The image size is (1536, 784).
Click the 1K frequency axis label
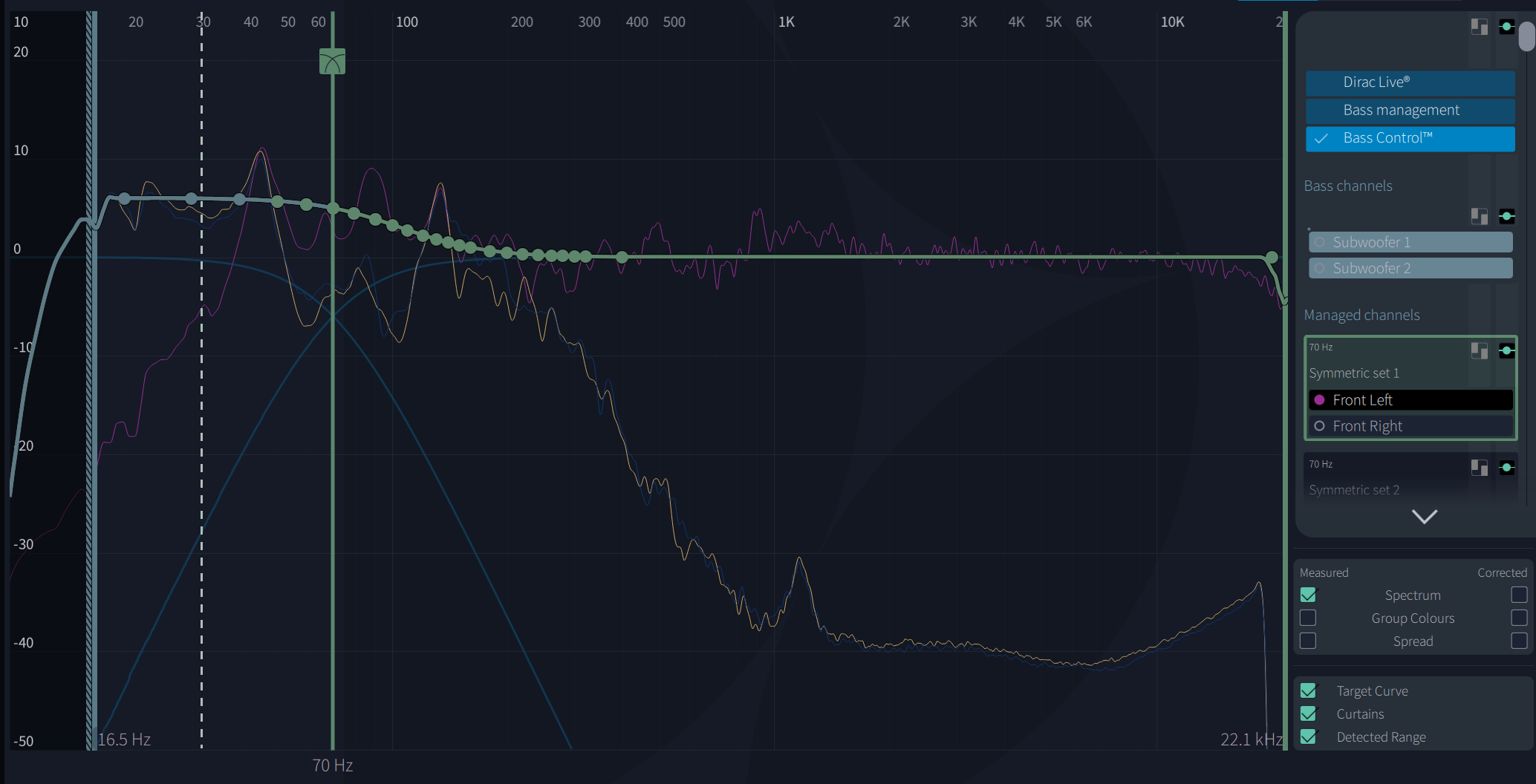click(x=786, y=22)
